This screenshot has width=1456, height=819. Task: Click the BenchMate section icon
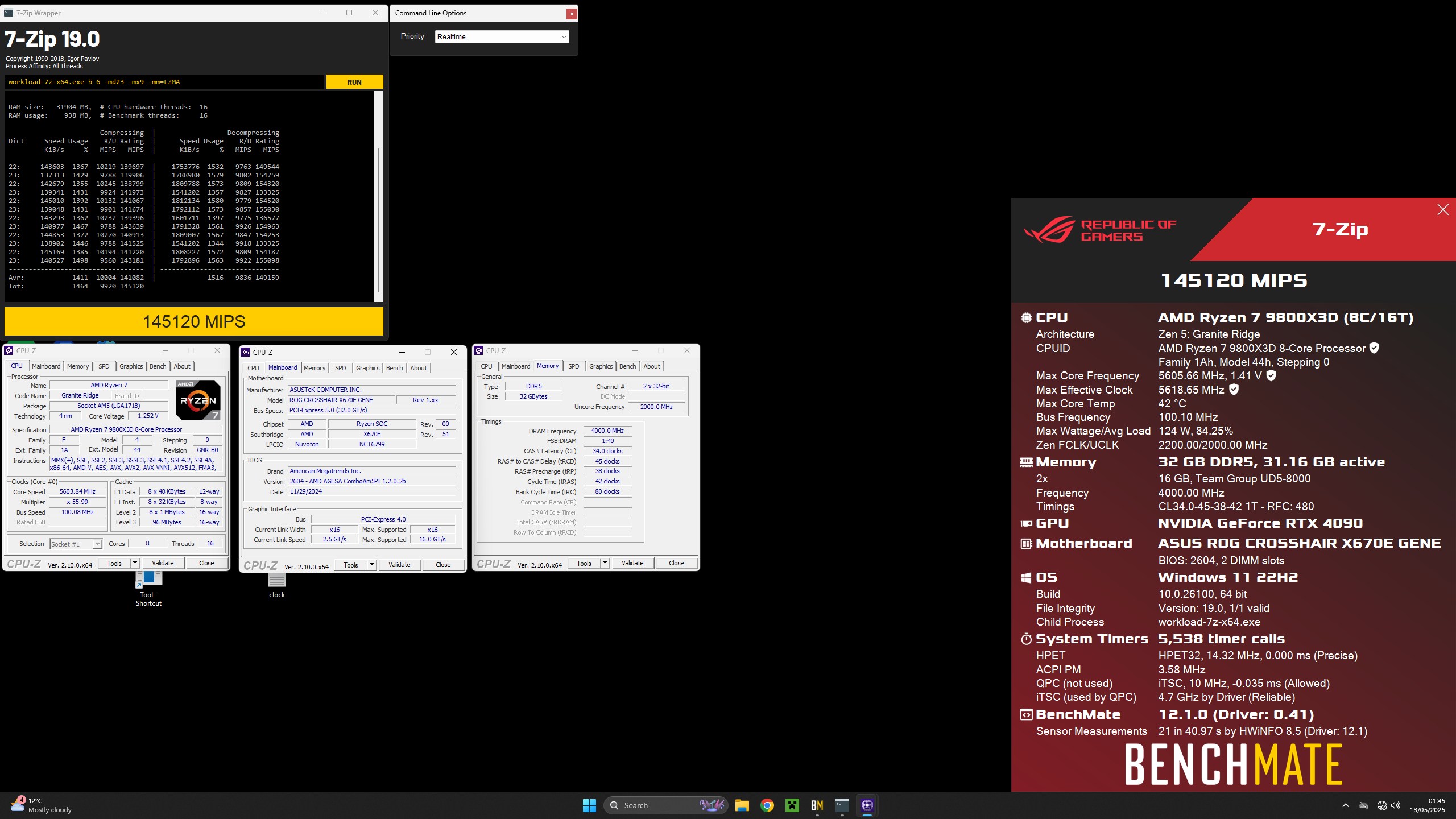pos(1026,715)
